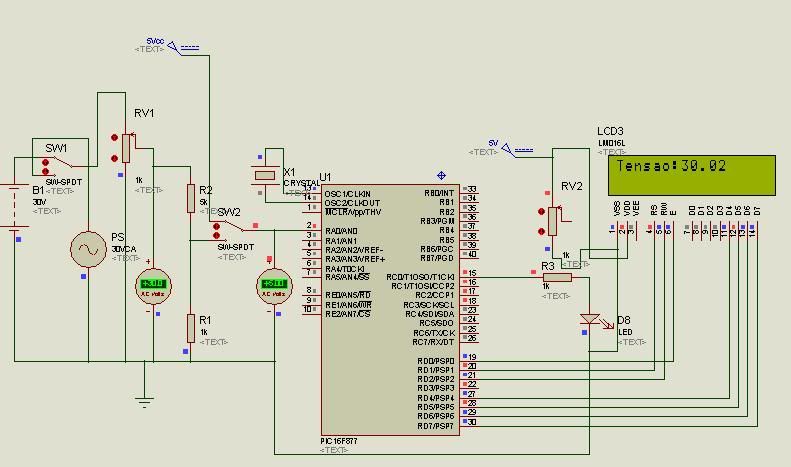The image size is (791, 467).
Task: Select resistor R3 body
Action: coord(557,277)
